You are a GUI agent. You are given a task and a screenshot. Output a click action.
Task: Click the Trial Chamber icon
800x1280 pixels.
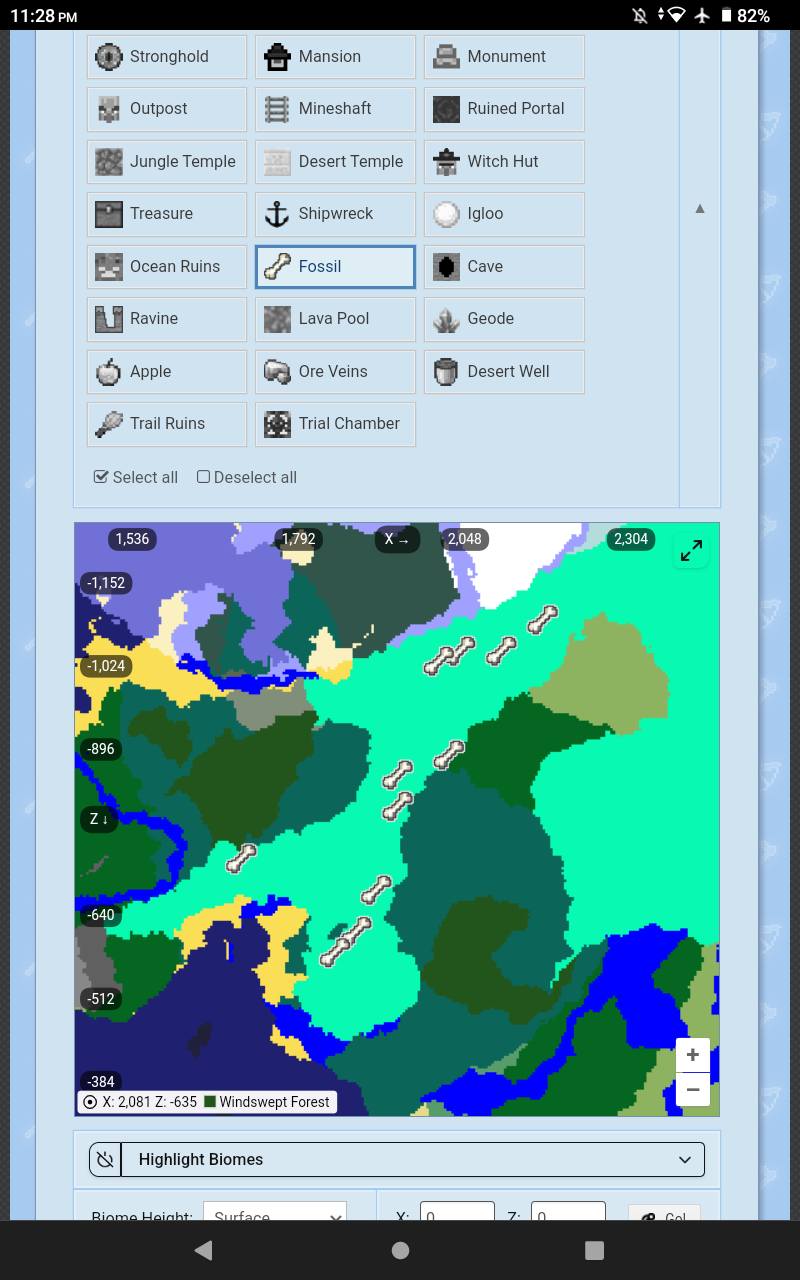coord(277,424)
